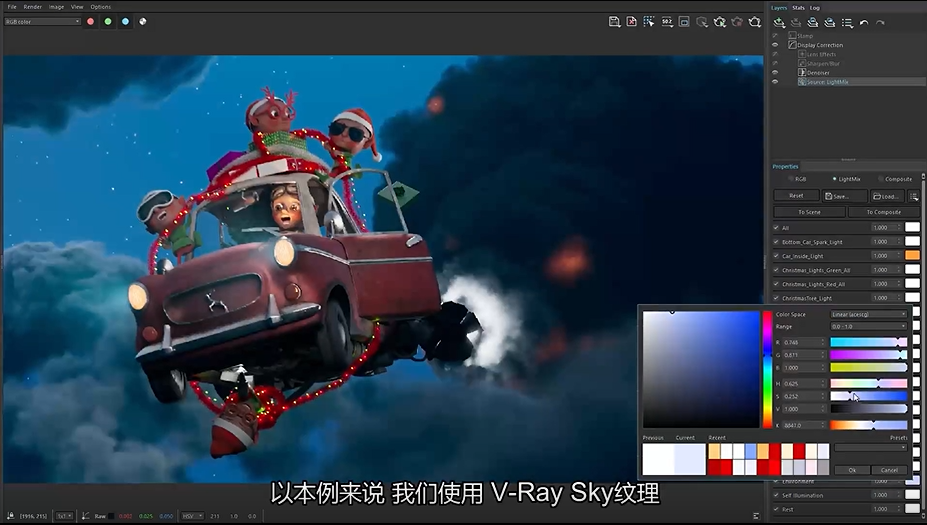Open the 50% zoom scale icon

click(667, 22)
